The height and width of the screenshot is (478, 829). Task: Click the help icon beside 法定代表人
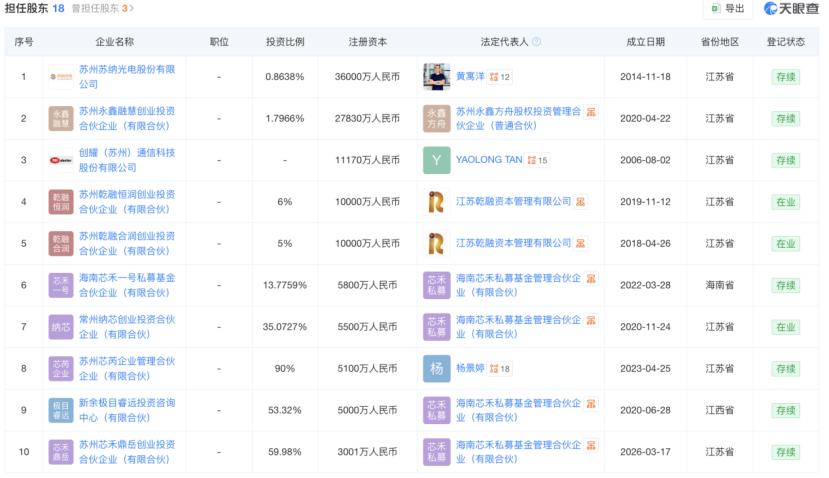pos(536,42)
